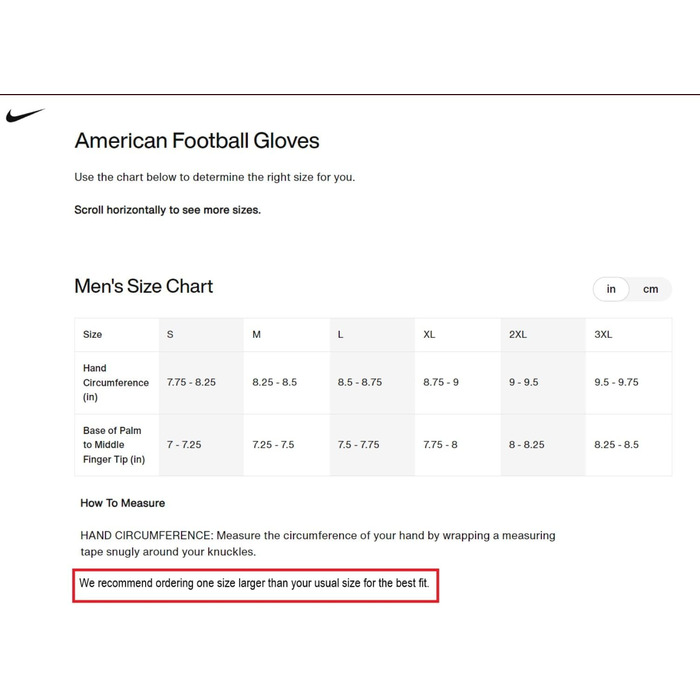This screenshot has width=700, height=700.
Task: Select the S size column header
Action: pyautogui.click(x=201, y=334)
